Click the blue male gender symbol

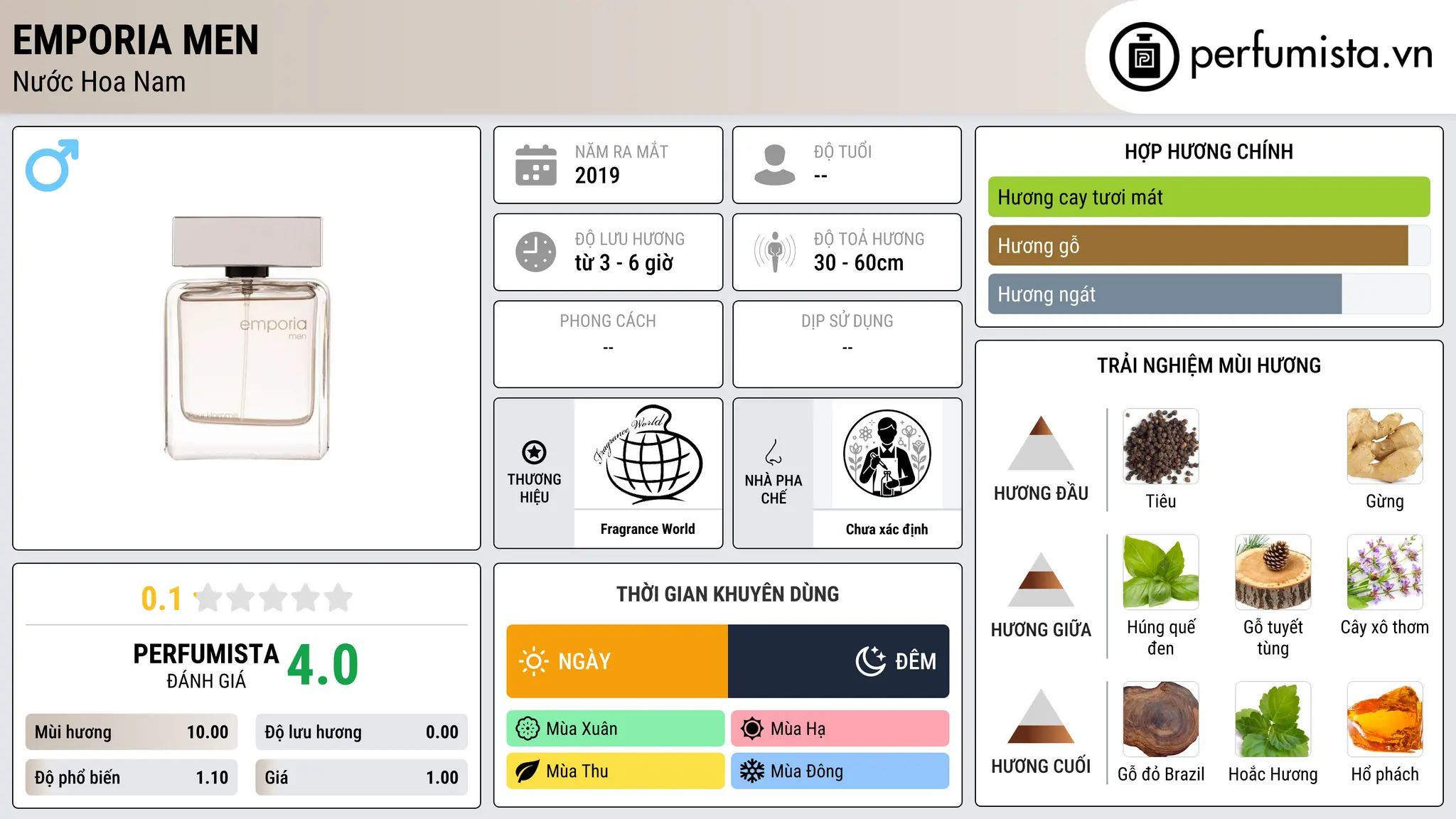[52, 165]
